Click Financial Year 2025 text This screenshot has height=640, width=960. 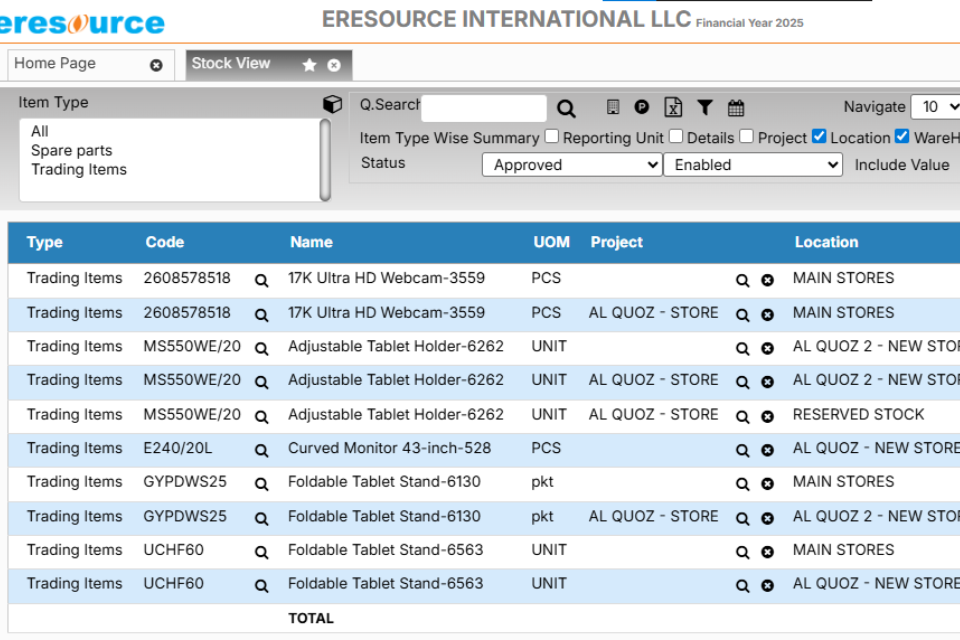click(x=749, y=23)
